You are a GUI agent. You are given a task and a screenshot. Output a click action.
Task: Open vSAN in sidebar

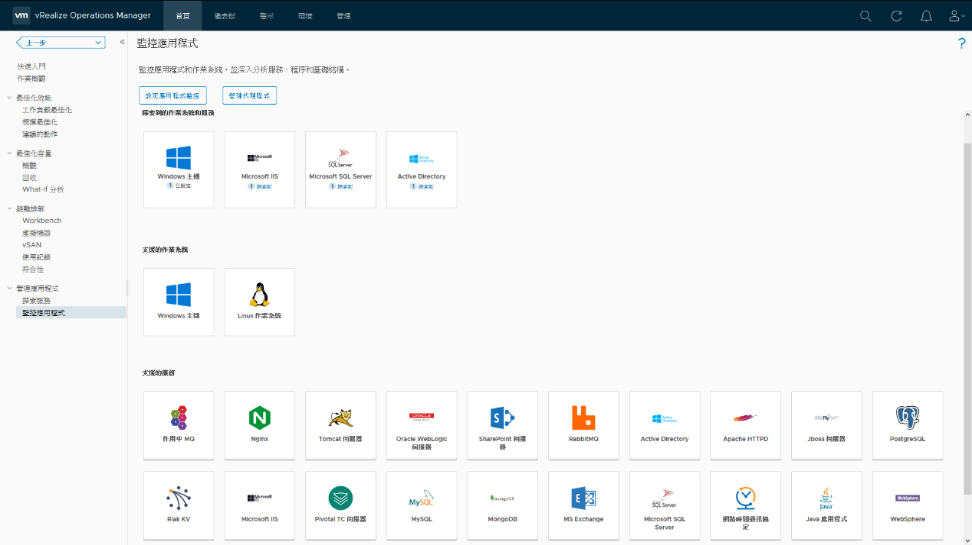pyautogui.click(x=32, y=245)
